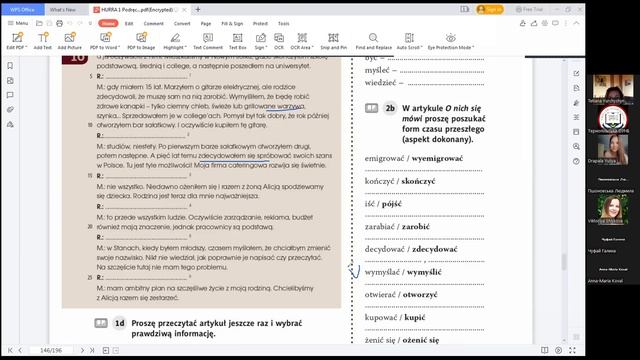Select the top participant video thumbnail
Screen dimensions: 640x360
tap(613, 88)
